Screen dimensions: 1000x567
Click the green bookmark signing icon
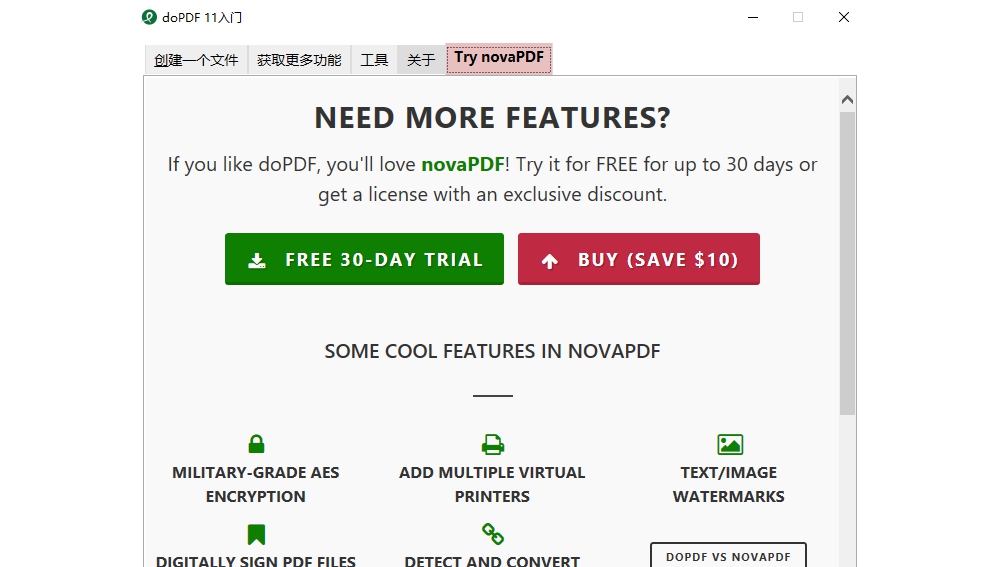click(256, 534)
